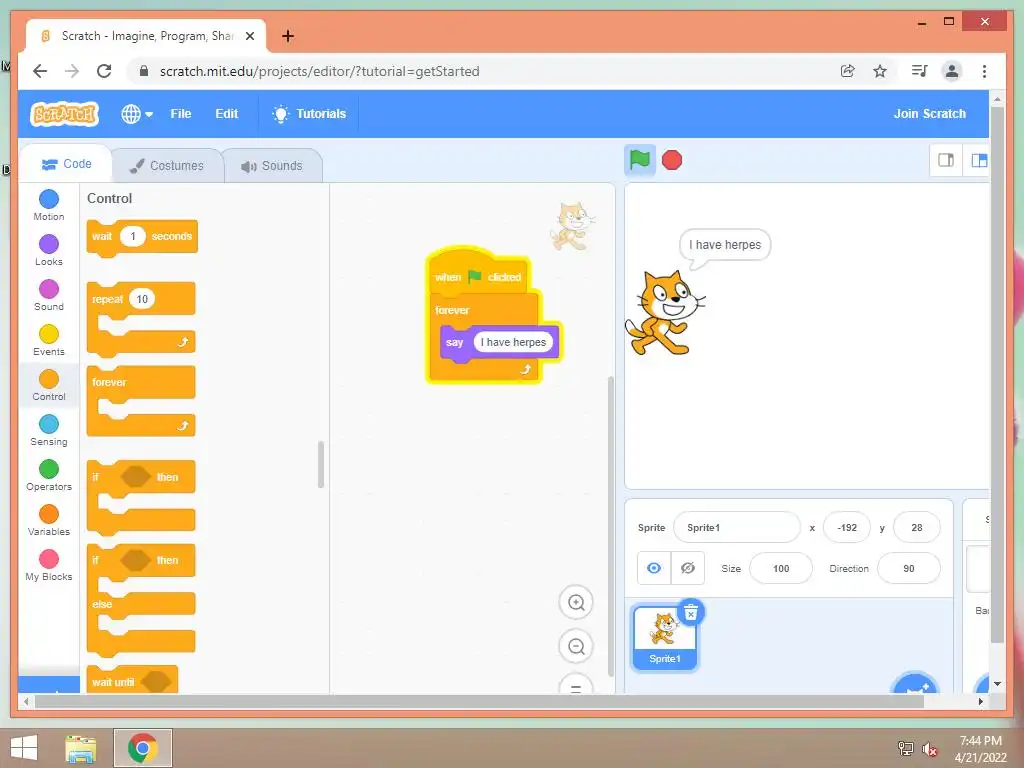Show the sprite with eye icon

click(654, 568)
